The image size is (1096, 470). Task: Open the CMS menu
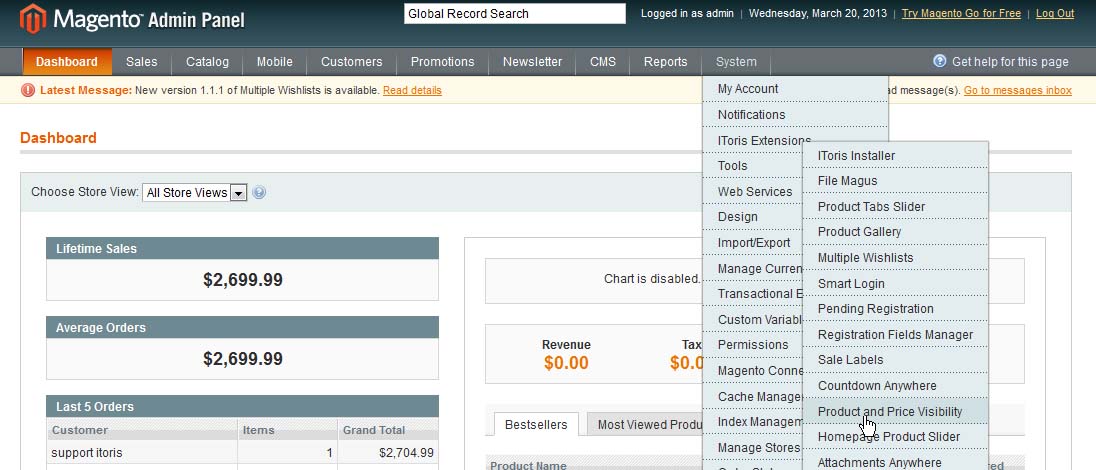pyautogui.click(x=603, y=62)
